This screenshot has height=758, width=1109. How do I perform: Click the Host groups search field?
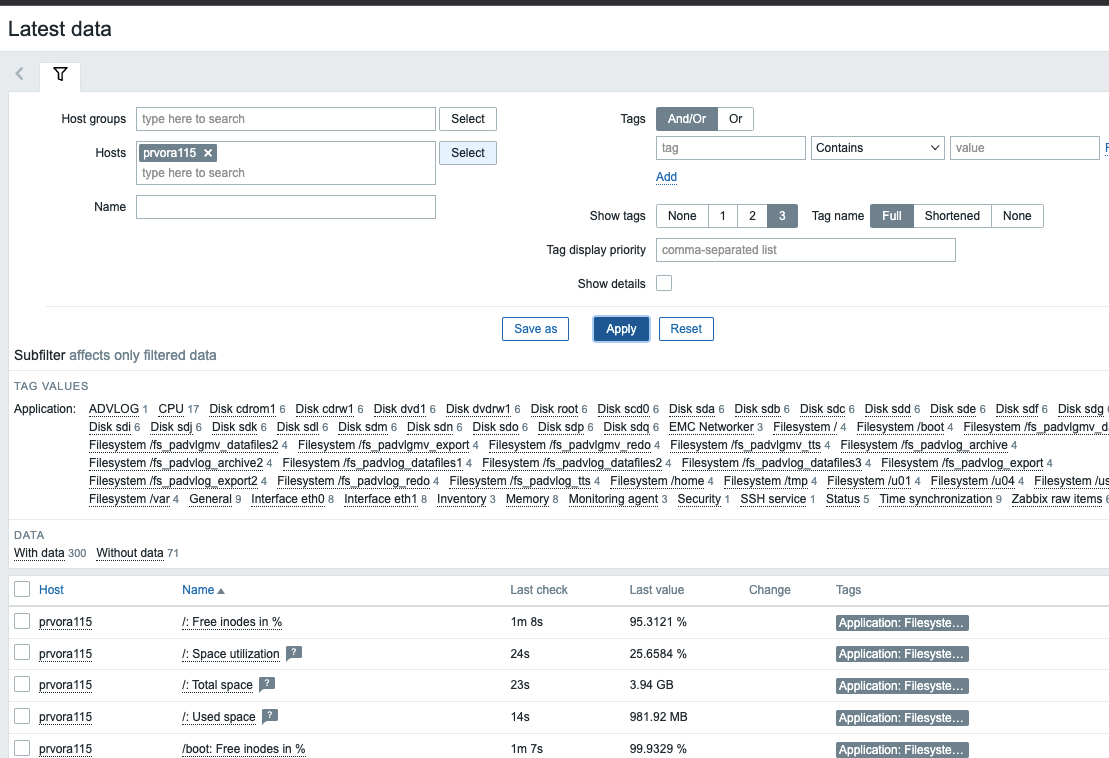point(285,118)
